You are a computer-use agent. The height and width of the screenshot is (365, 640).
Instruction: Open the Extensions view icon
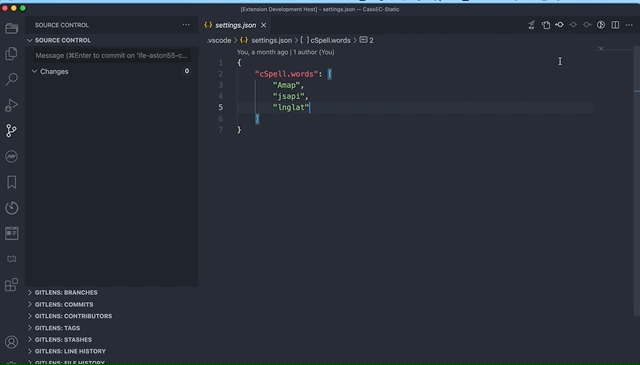(x=11, y=285)
